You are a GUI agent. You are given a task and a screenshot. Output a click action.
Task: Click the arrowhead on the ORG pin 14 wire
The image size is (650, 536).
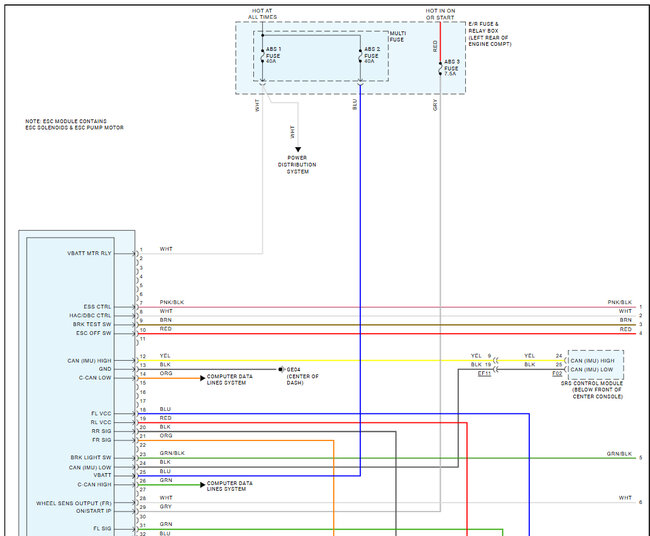[x=203, y=378]
